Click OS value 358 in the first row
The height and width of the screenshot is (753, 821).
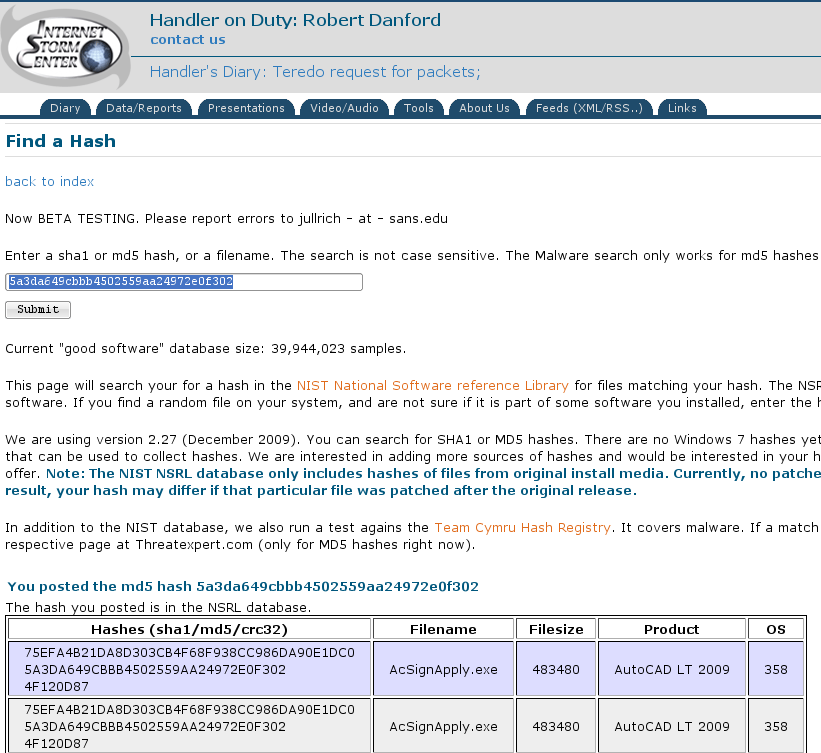[775, 669]
